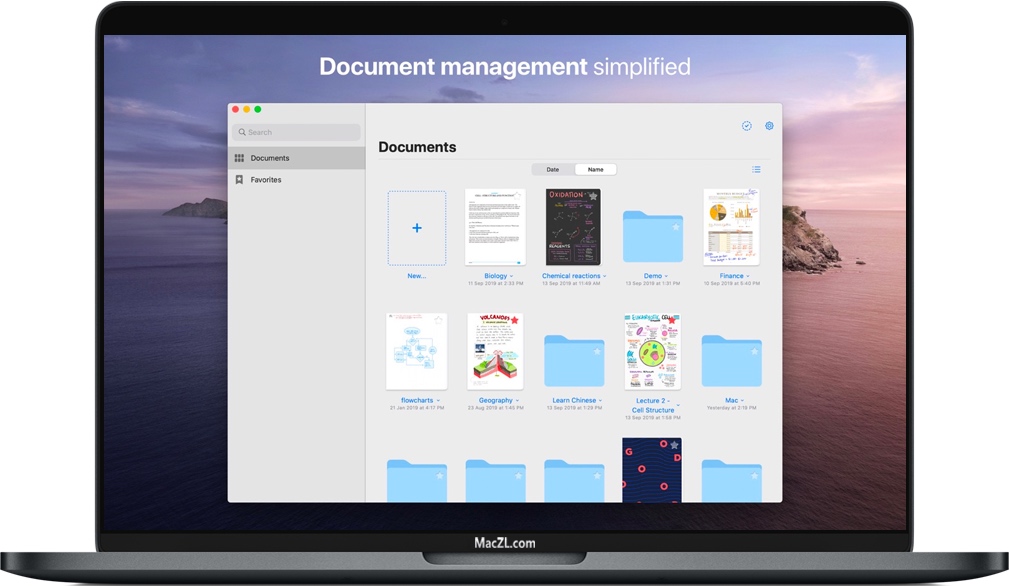Click the Demo folder name
This screenshot has width=1009, height=586.
(653, 276)
